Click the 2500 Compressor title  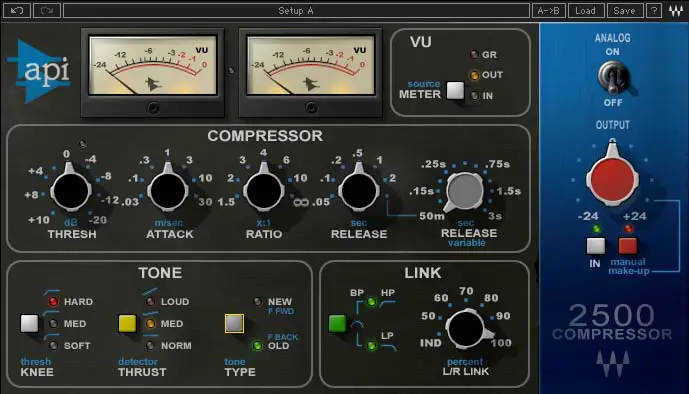pos(612,322)
